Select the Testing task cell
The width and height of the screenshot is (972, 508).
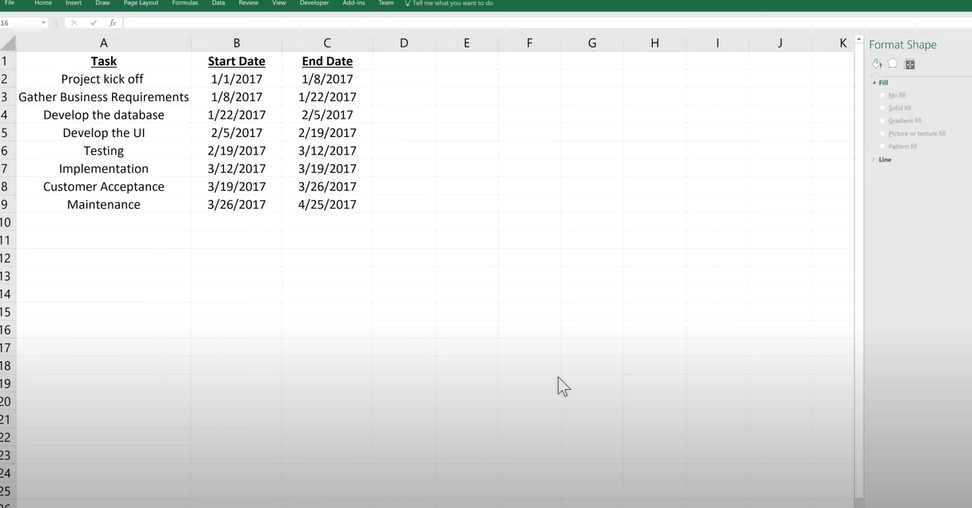coord(104,151)
